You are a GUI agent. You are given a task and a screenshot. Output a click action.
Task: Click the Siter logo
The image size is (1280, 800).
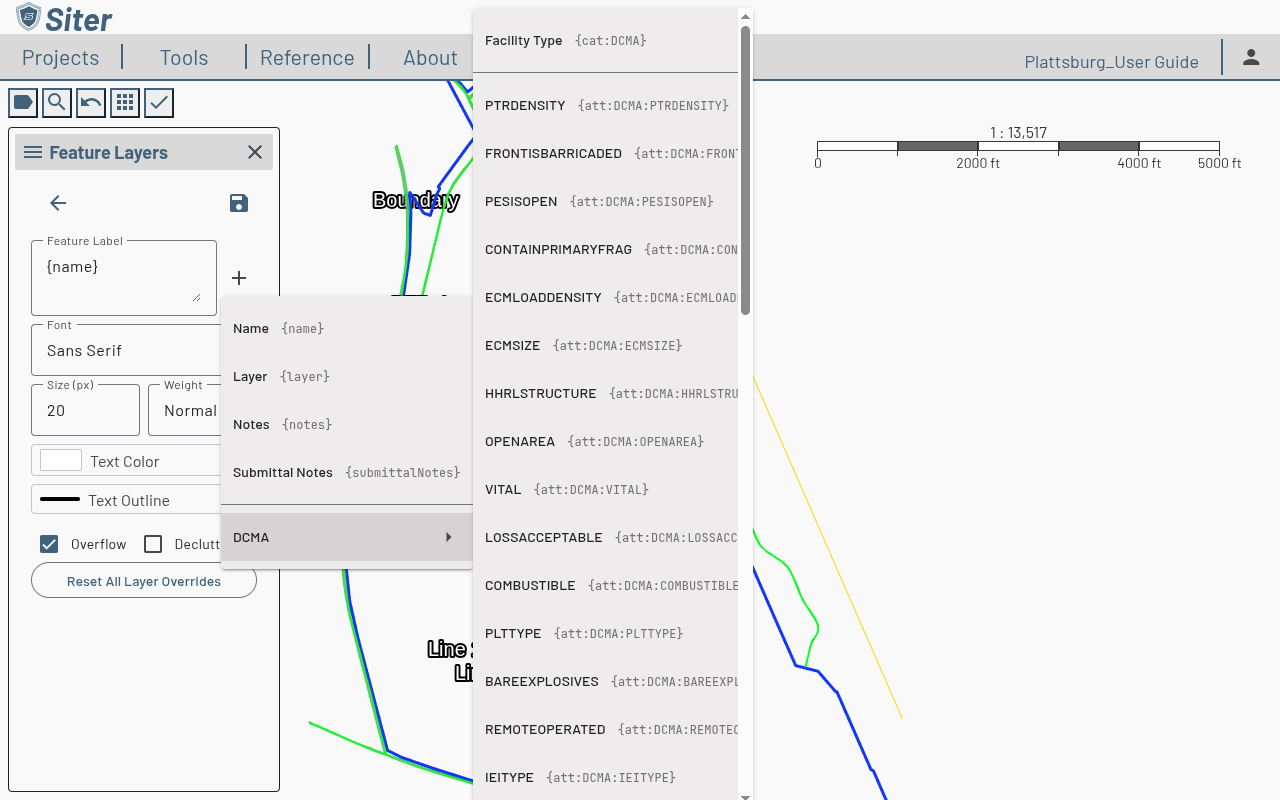click(x=64, y=18)
